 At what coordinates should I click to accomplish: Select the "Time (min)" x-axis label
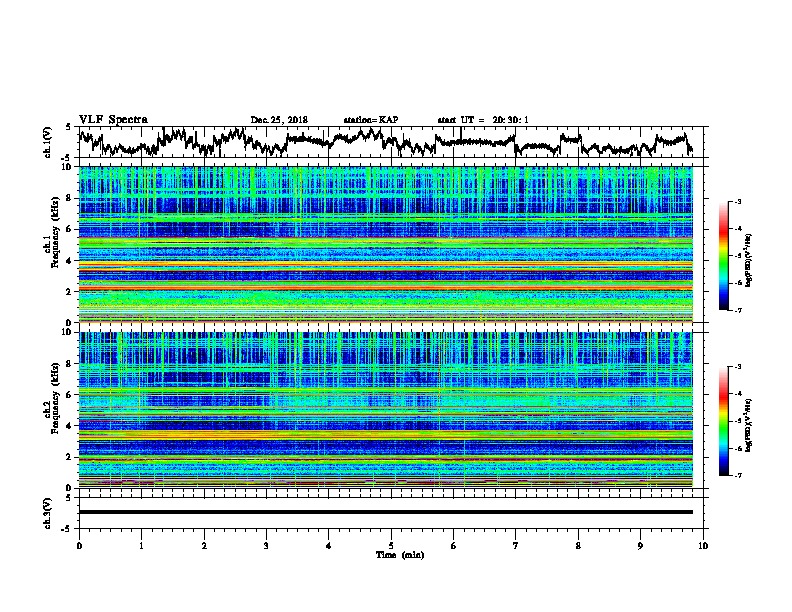pos(400,555)
